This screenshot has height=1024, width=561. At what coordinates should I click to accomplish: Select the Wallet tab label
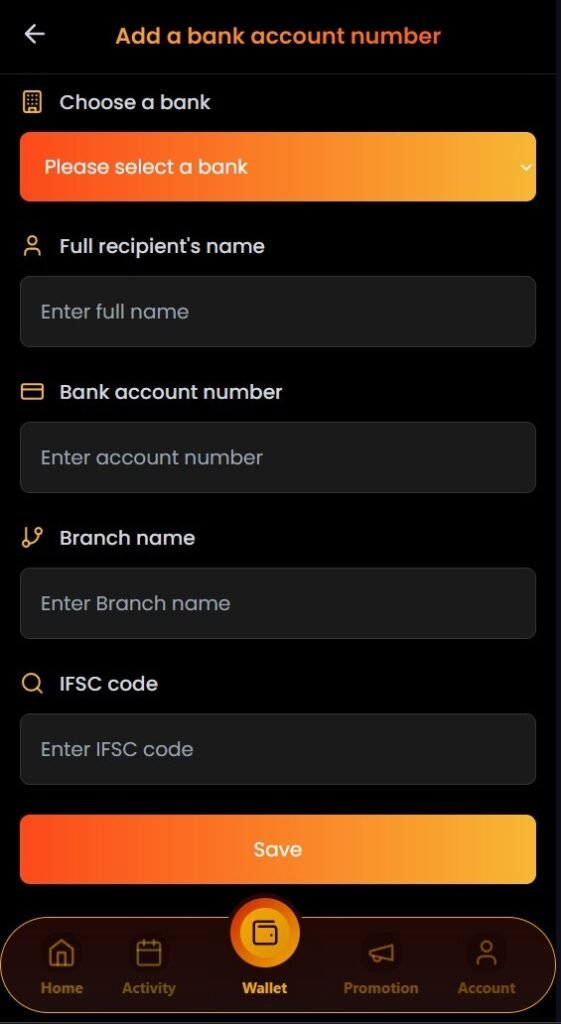[264, 987]
